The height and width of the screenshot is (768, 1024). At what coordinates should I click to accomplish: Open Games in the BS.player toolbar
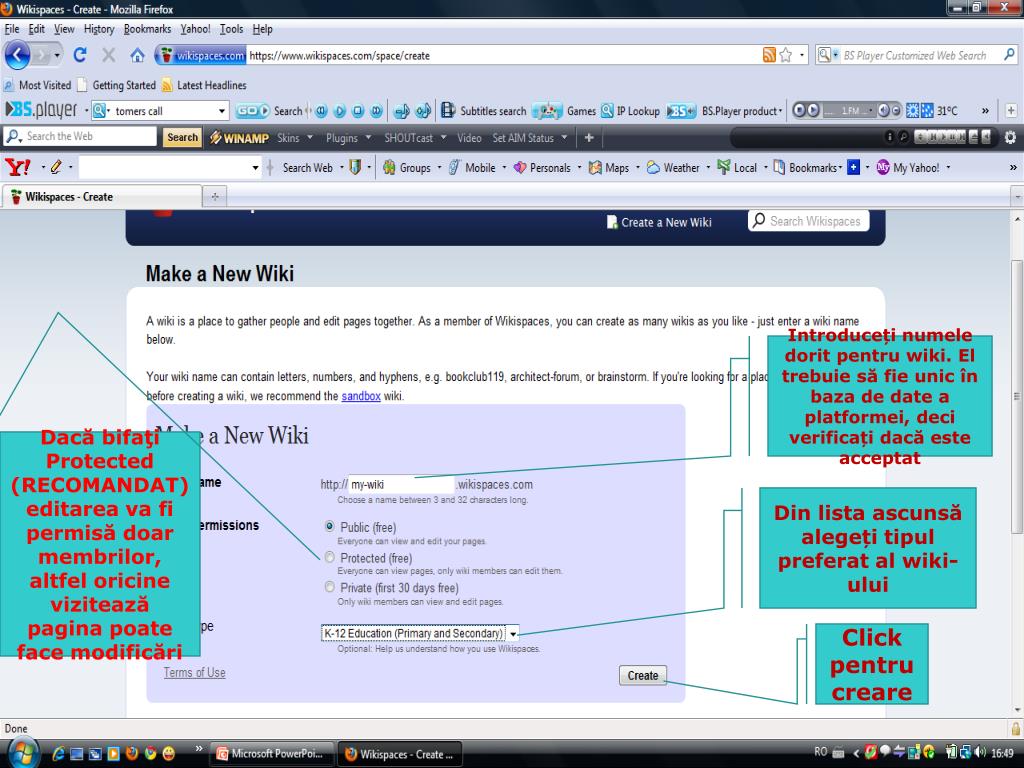[x=564, y=111]
